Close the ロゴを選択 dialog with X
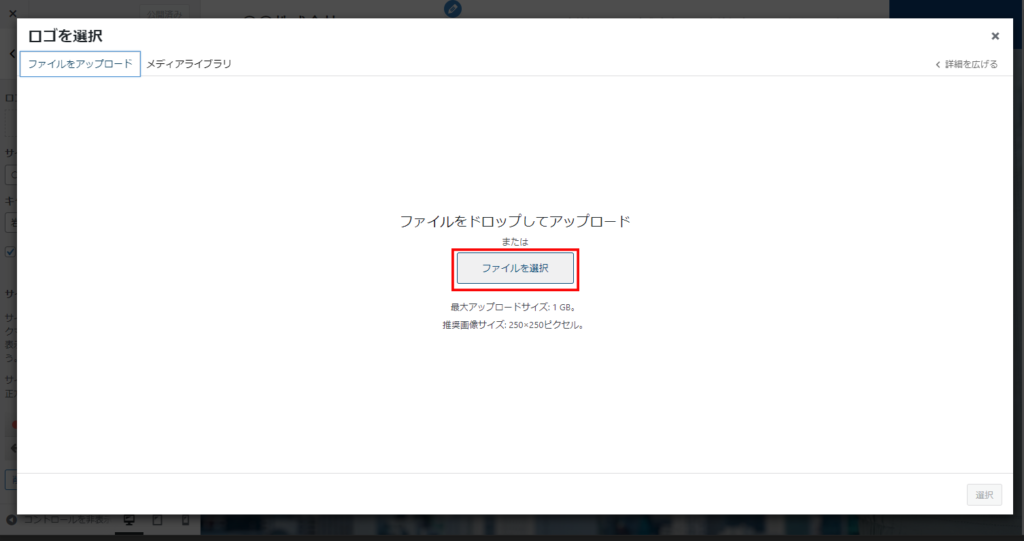 [994, 36]
